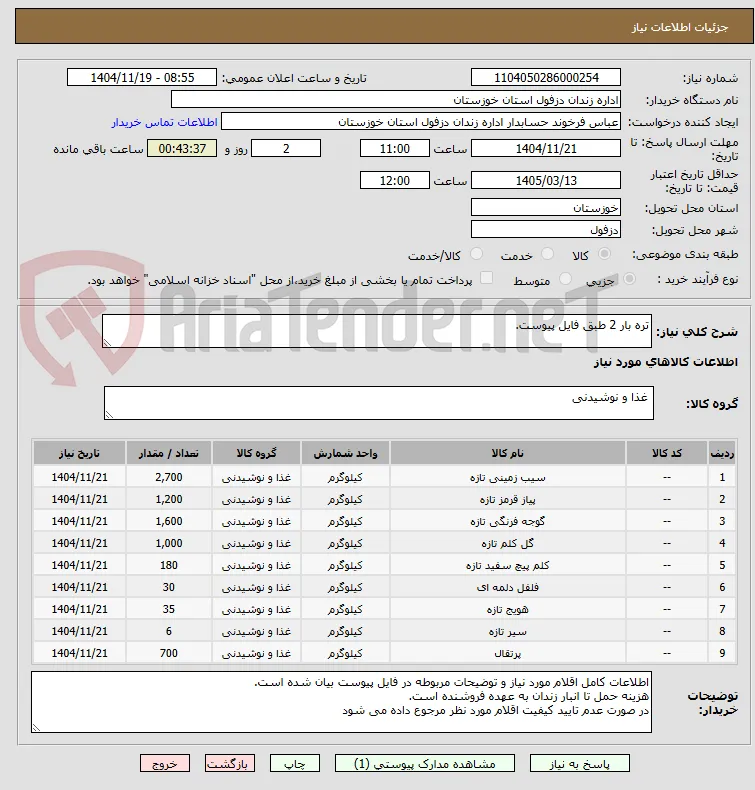
Task: Select the فلفل دلمه ای item cell
Action: click(x=508, y=587)
